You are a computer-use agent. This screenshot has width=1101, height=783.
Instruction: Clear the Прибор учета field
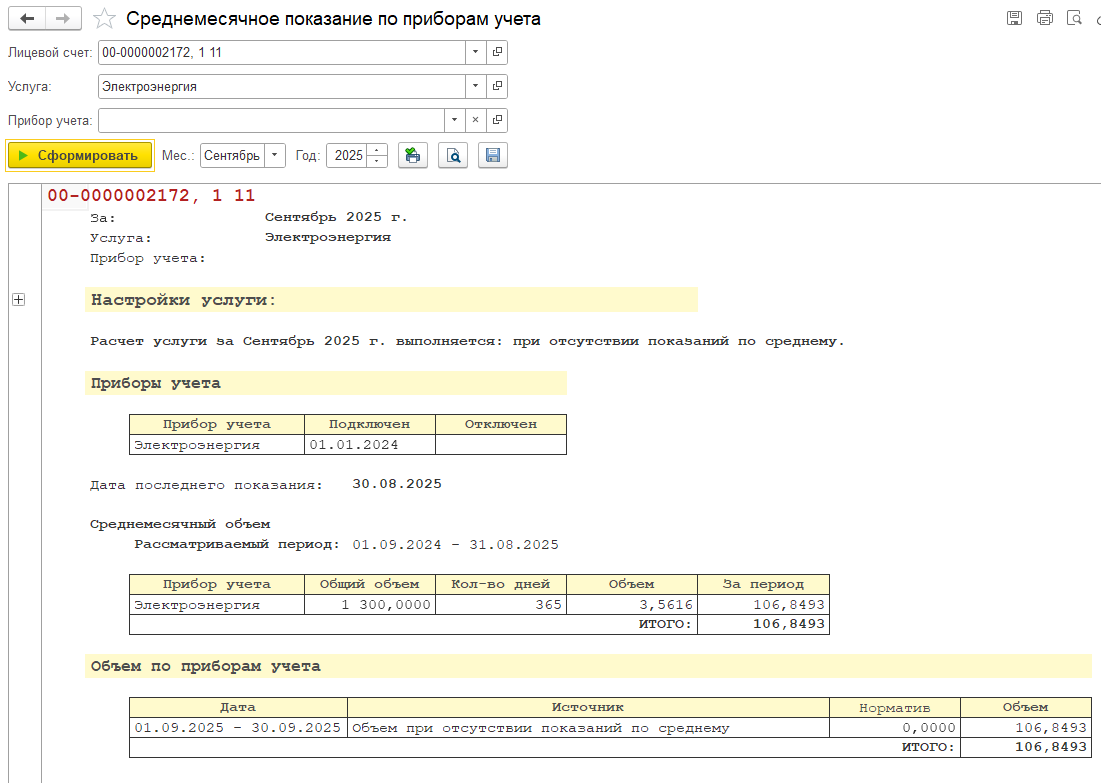point(476,120)
